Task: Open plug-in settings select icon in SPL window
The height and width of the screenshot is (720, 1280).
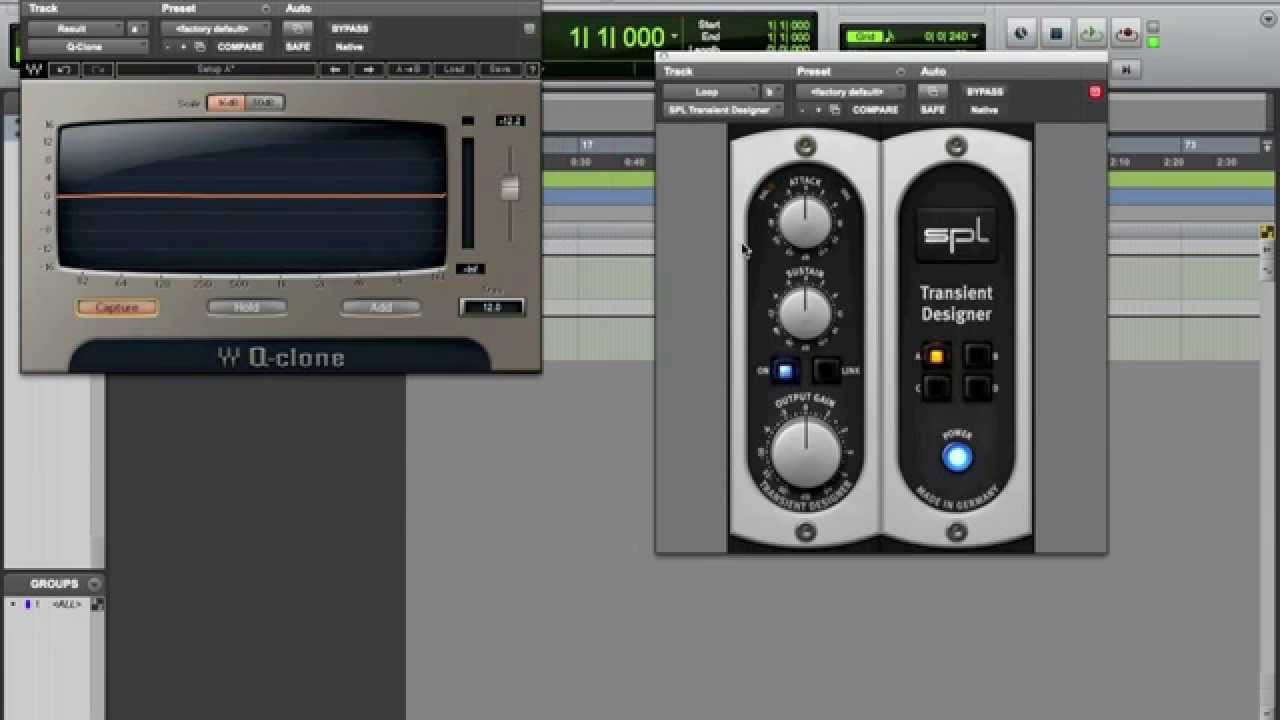Action: 834,110
